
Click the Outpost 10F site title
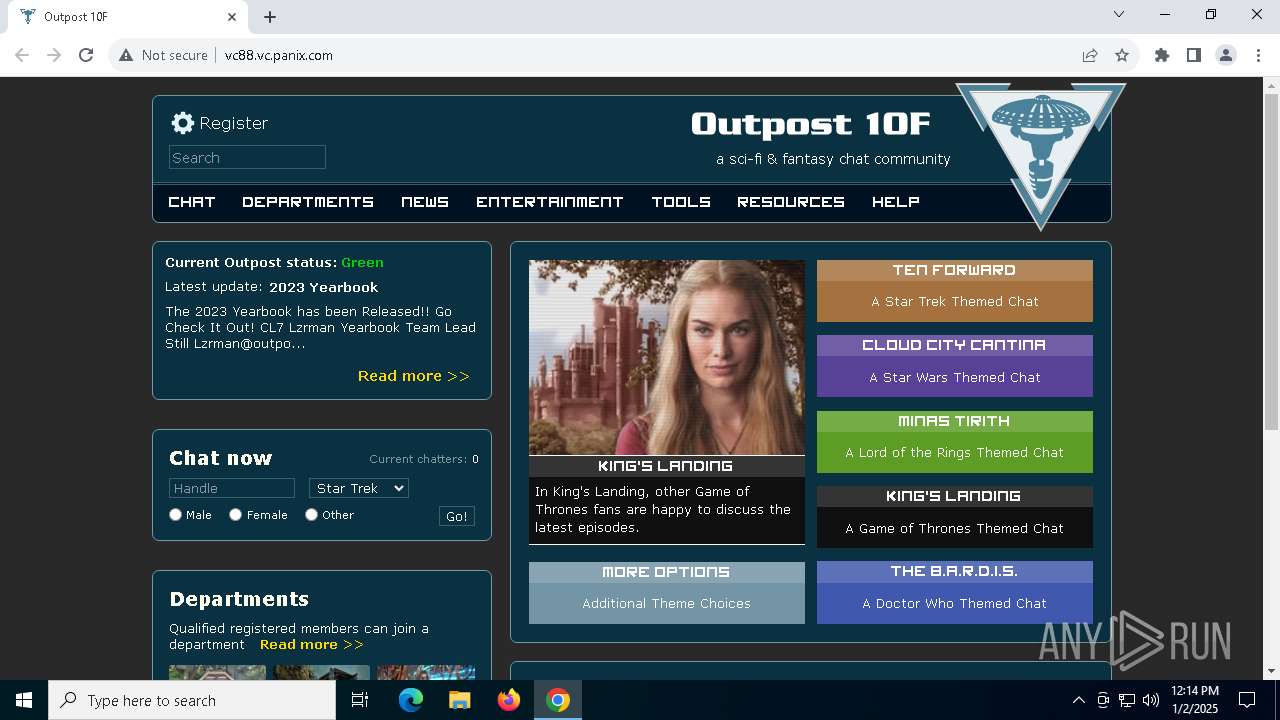[x=811, y=124]
